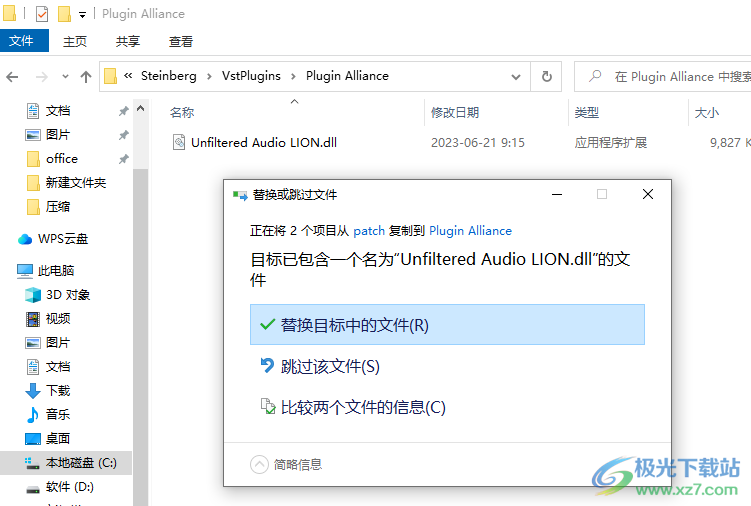Go up one folder level arrow

(86, 77)
